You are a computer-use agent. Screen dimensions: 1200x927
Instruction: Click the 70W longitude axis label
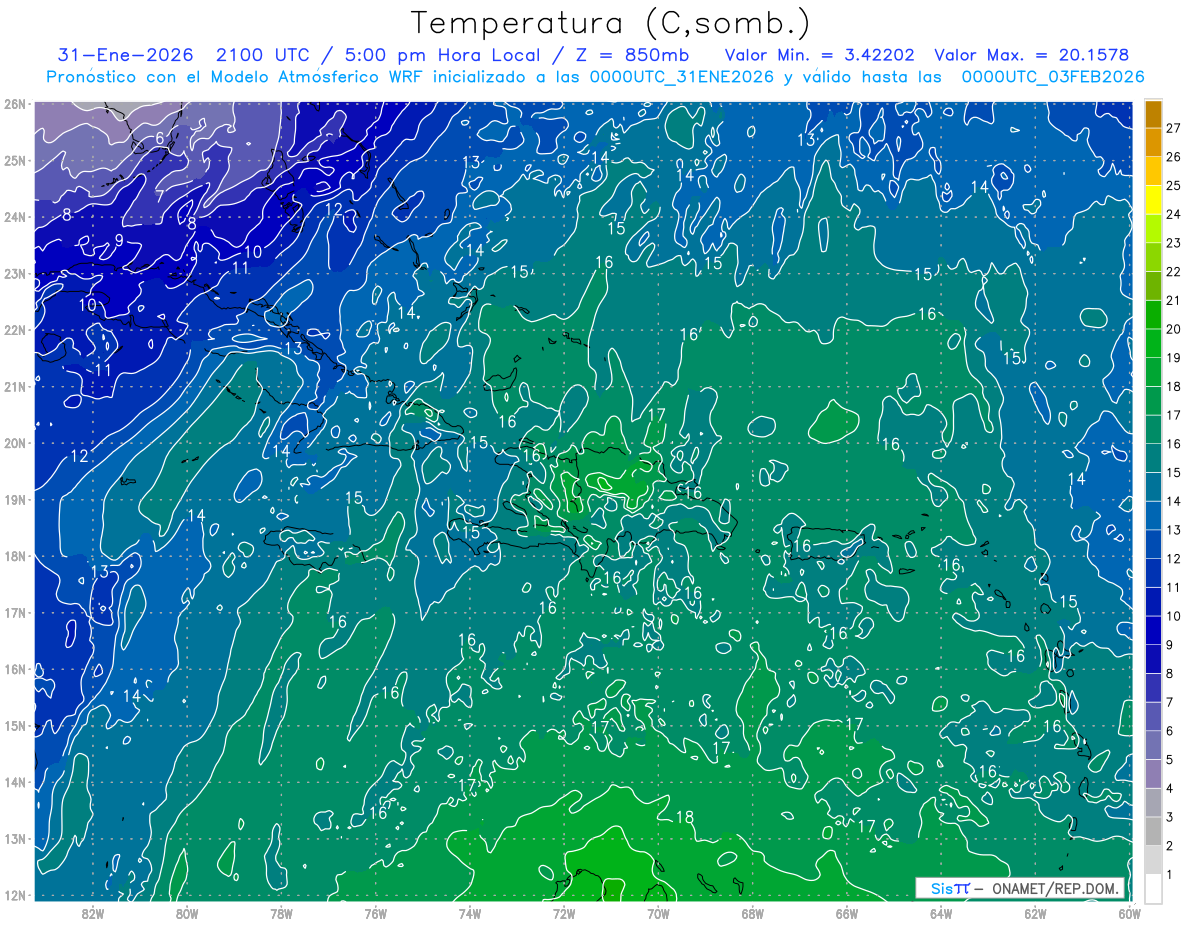(658, 913)
